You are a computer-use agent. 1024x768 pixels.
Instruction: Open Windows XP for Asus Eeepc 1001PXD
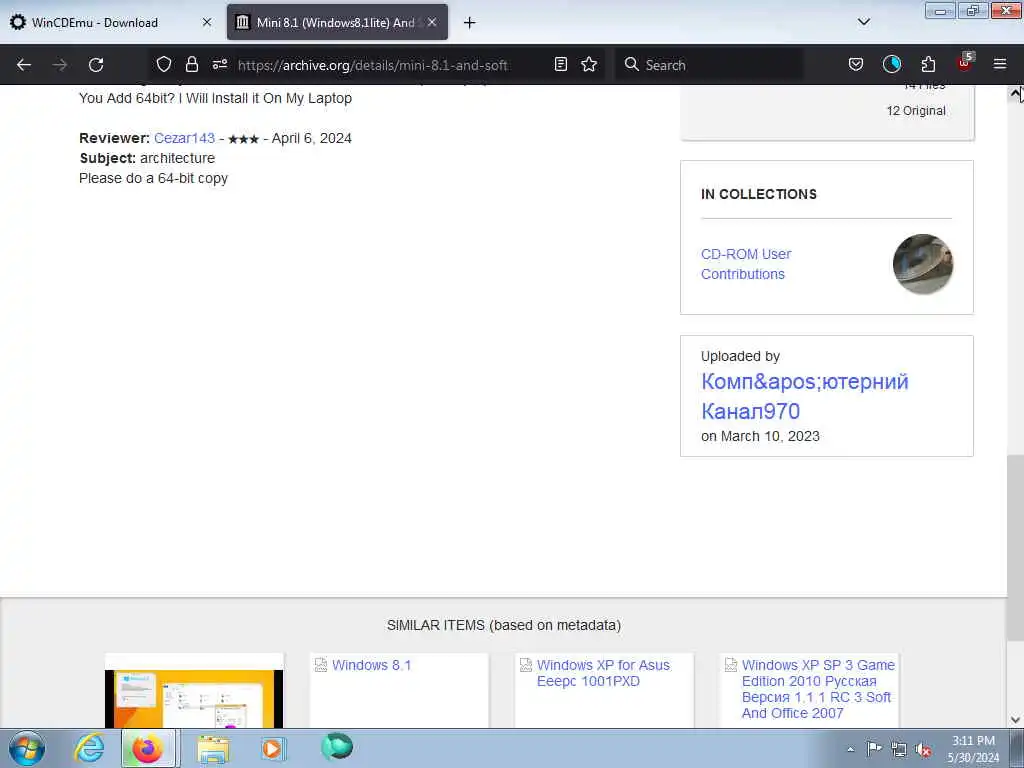point(603,673)
